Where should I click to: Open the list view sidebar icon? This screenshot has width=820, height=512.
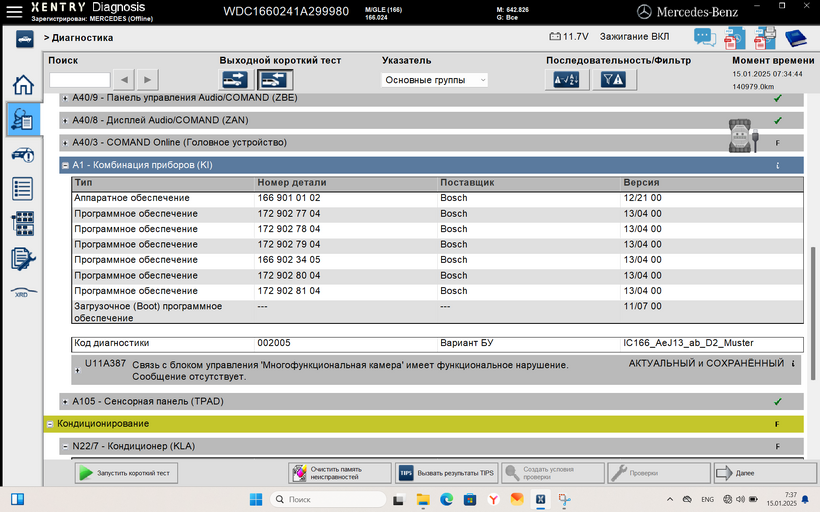(22, 189)
